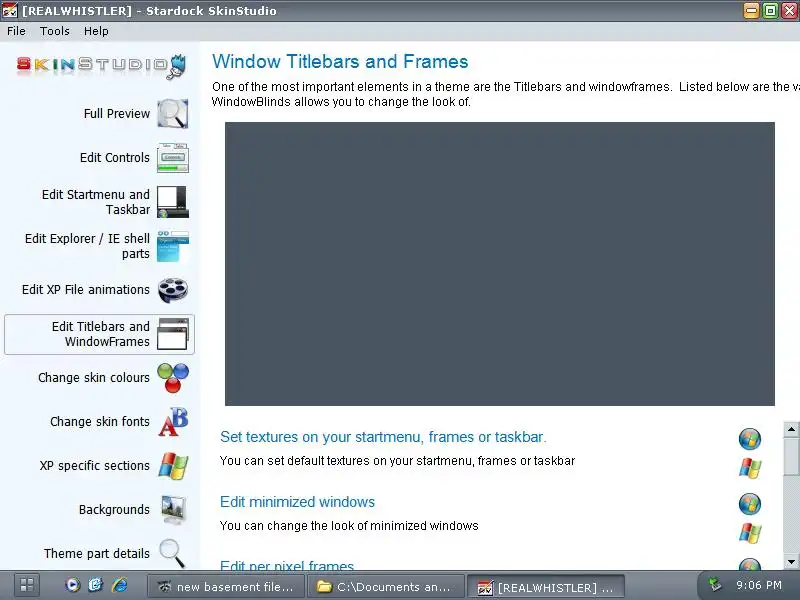Viewport: 800px width, 600px height.
Task: Open Change skin fonts section
Action: click(x=100, y=421)
